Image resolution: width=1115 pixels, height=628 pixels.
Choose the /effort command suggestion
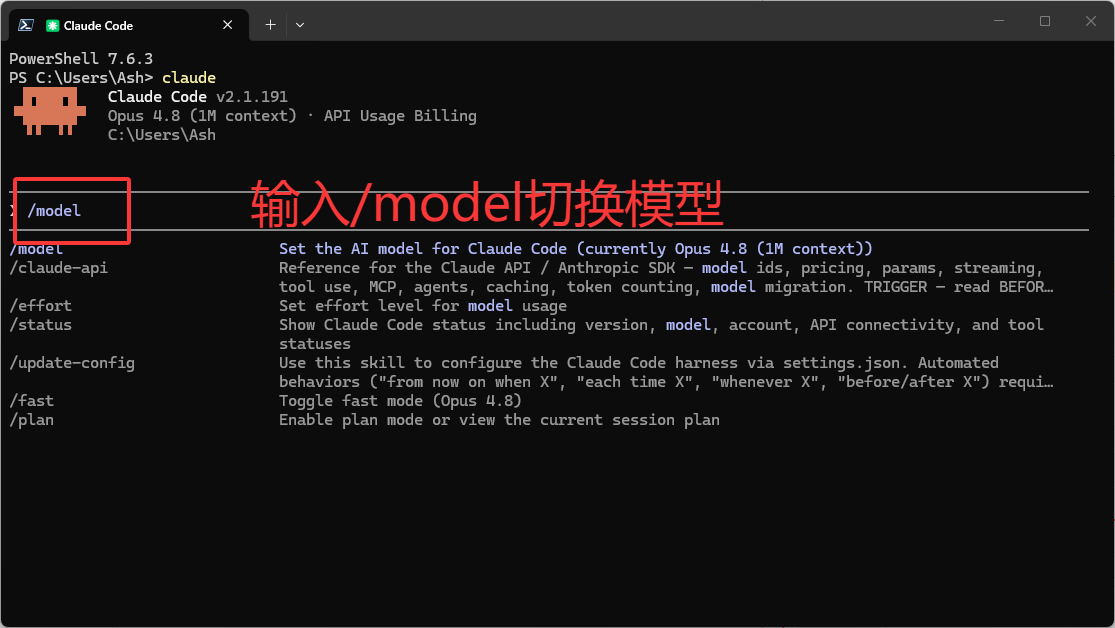pos(41,306)
